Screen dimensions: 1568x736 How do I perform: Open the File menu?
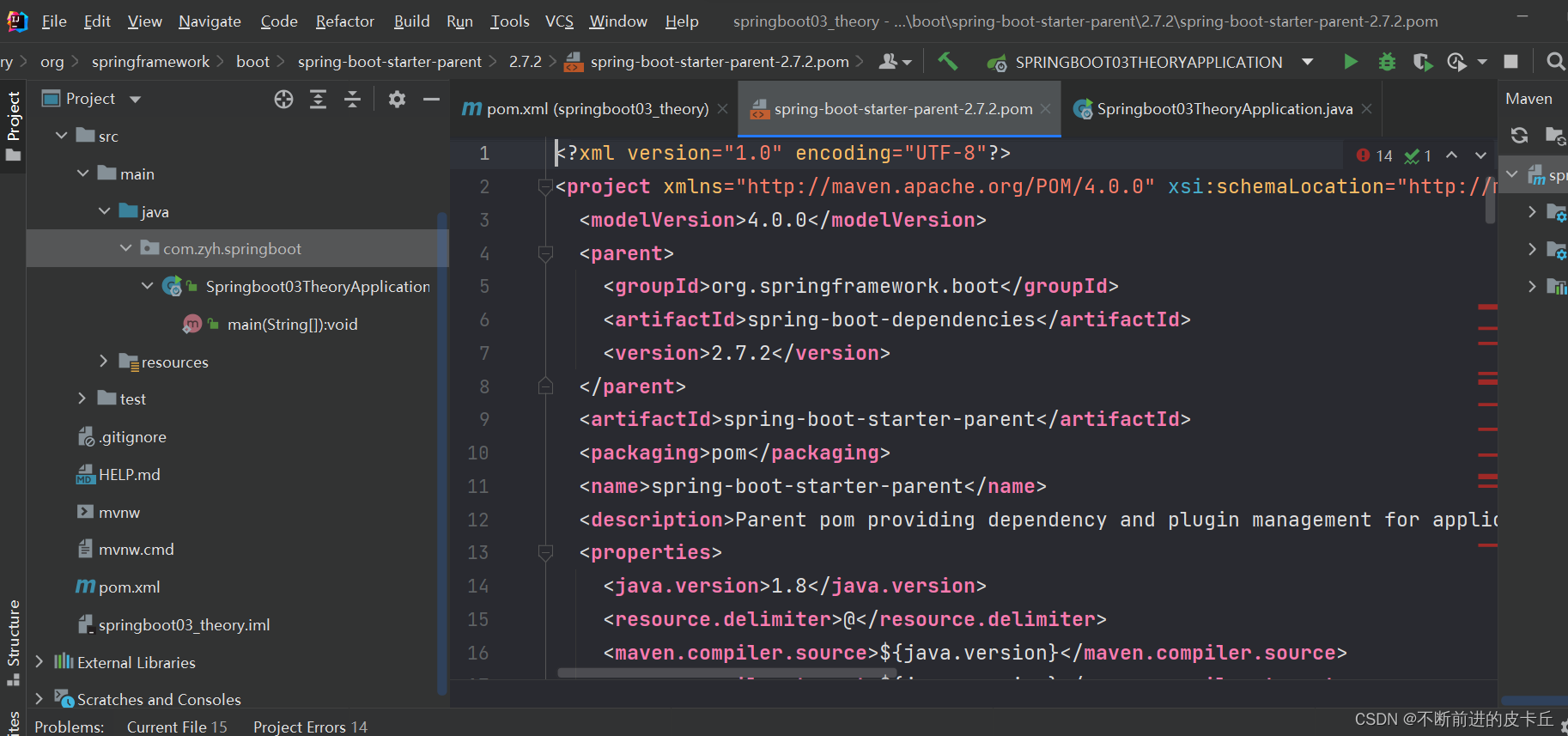point(54,21)
